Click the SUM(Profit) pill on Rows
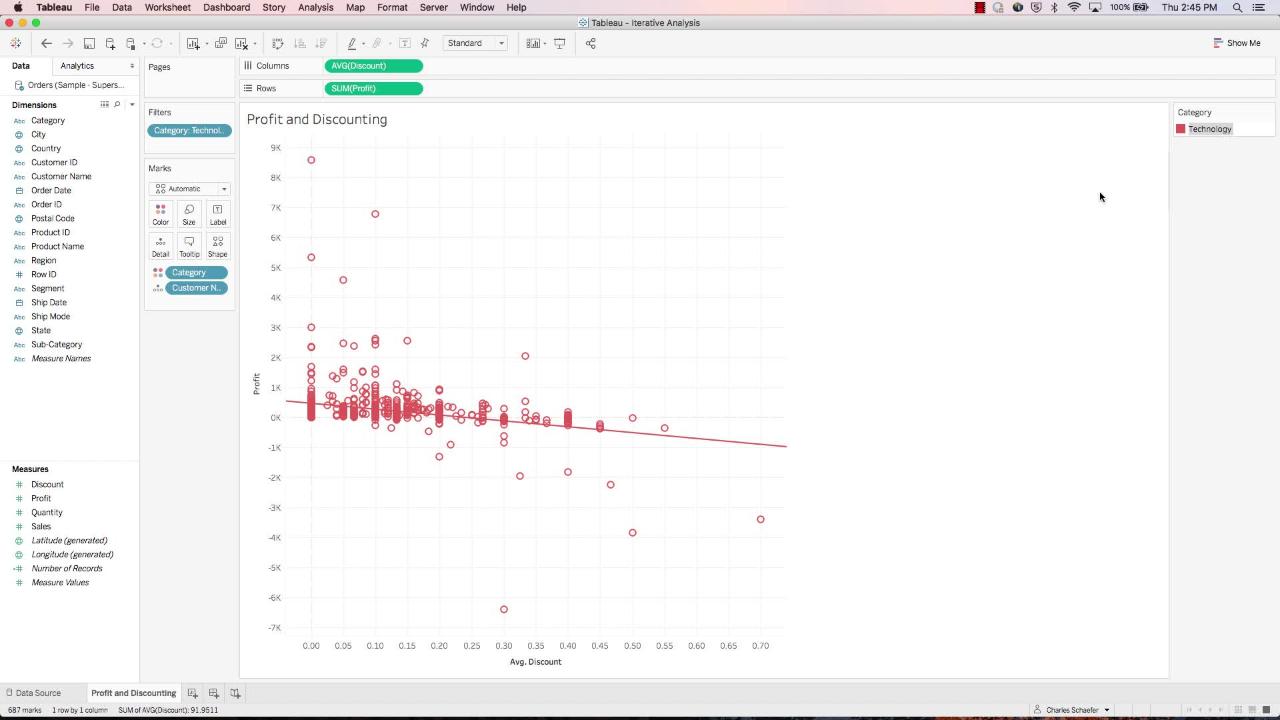Viewport: 1280px width, 720px height. tap(373, 88)
